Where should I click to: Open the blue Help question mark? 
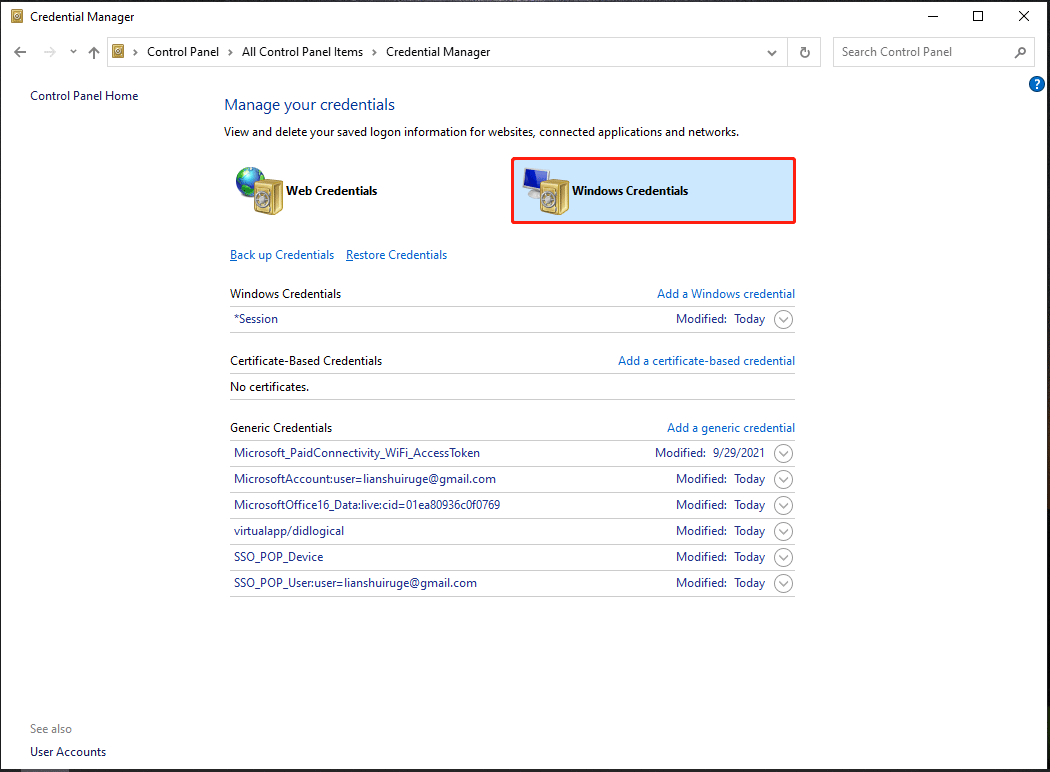point(1036,84)
